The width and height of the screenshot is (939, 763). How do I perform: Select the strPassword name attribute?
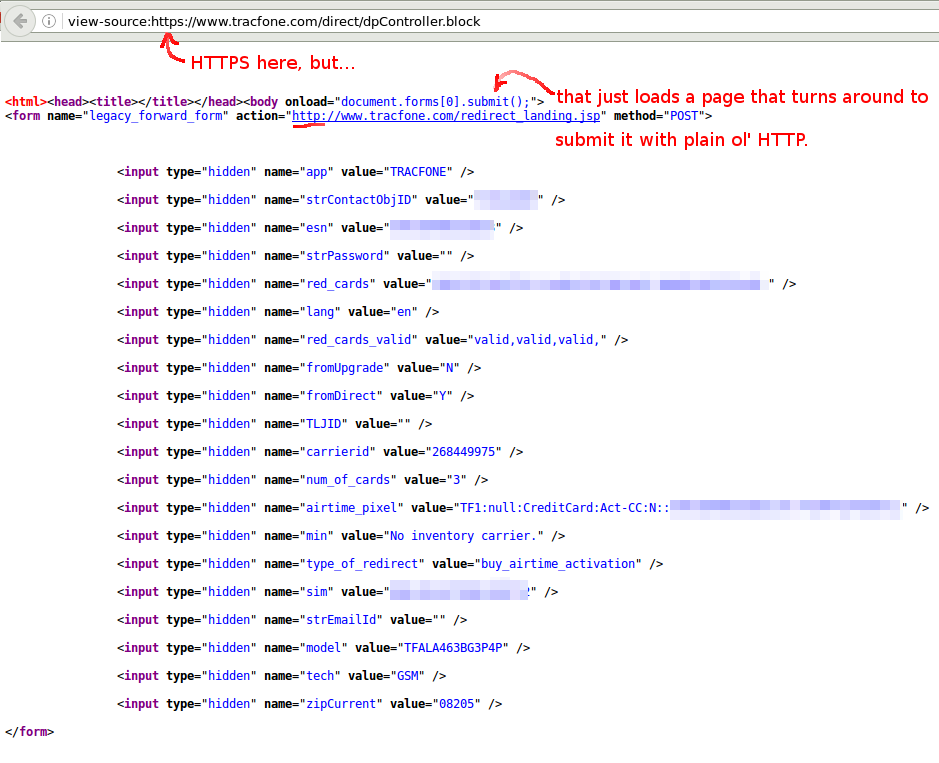click(x=344, y=256)
